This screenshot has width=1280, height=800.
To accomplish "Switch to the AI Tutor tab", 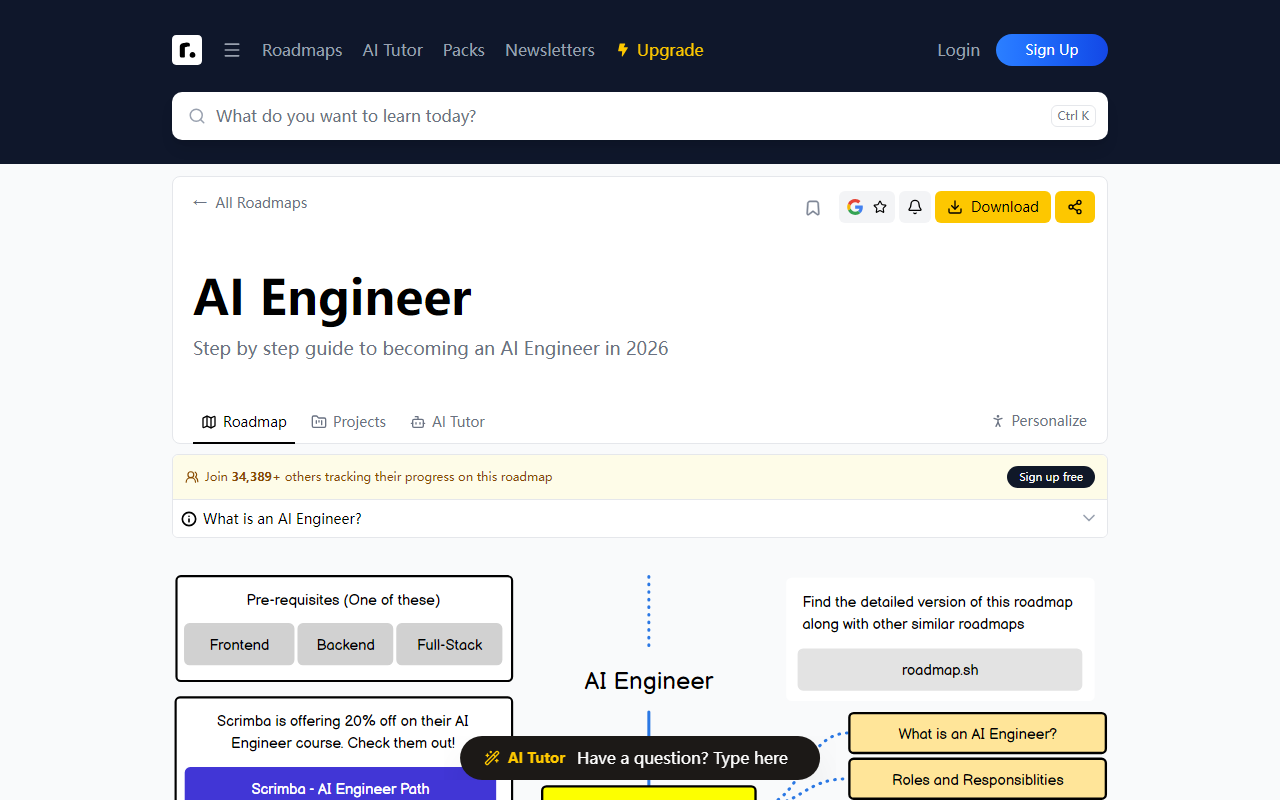I will click(x=448, y=422).
